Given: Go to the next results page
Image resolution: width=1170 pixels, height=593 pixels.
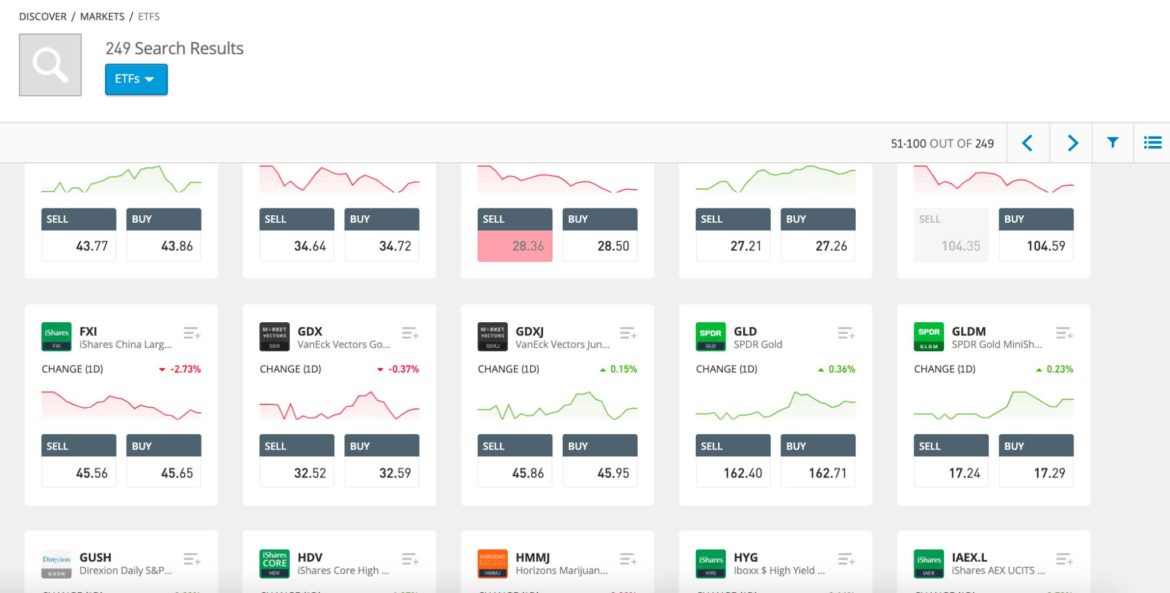Looking at the screenshot, I should [1072, 143].
